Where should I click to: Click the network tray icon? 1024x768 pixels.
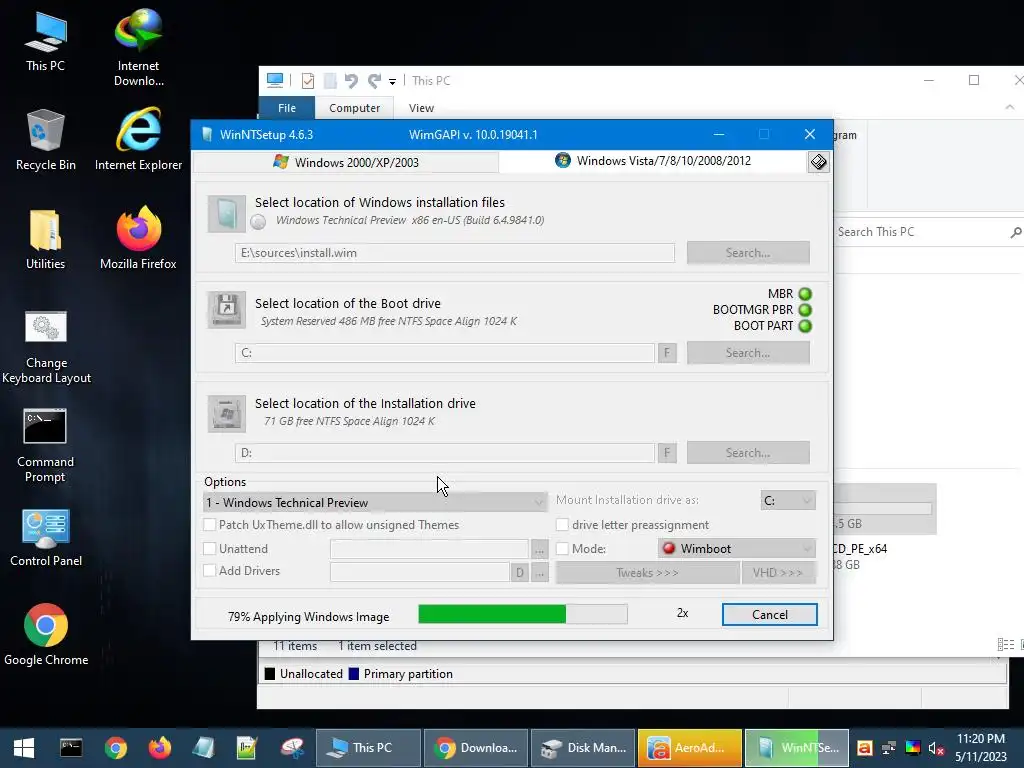[888, 748]
